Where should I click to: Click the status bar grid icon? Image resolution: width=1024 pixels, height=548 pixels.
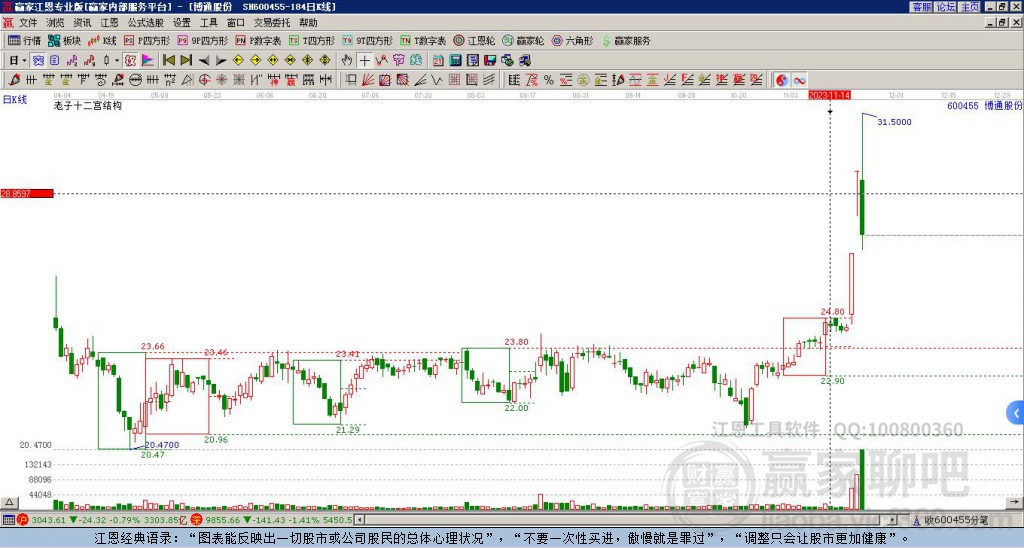(x=8, y=520)
